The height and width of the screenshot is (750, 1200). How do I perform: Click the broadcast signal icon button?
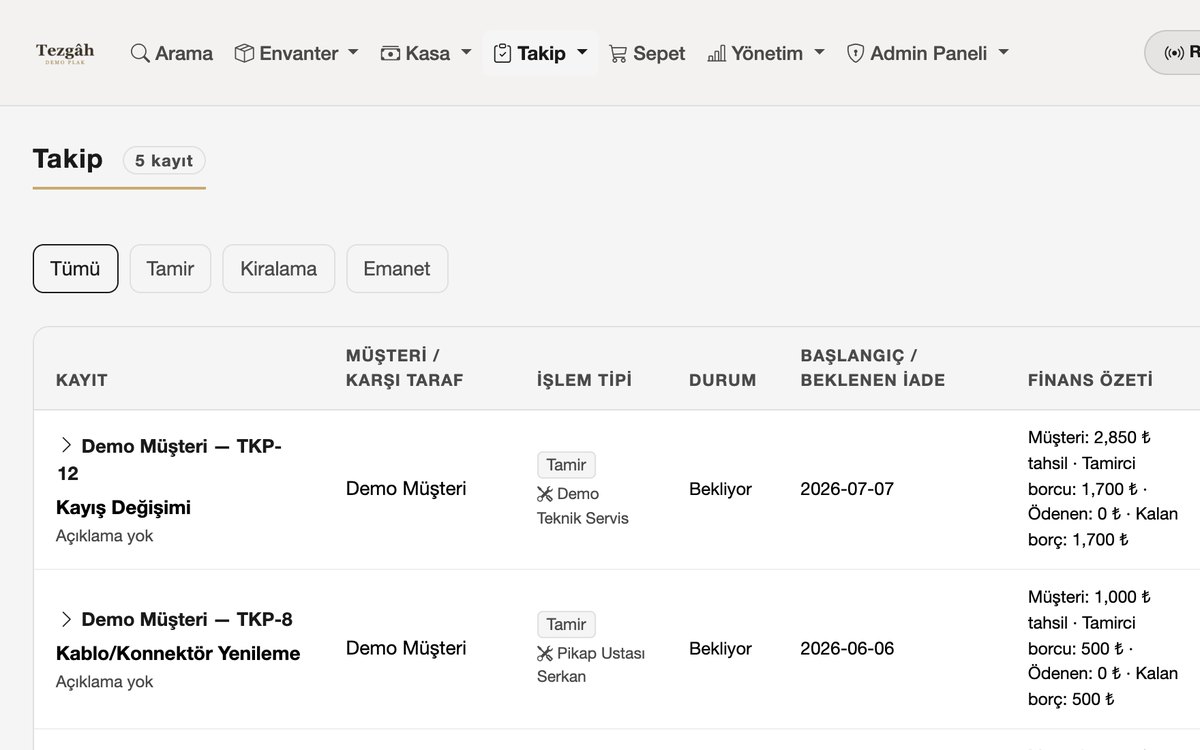coord(1175,52)
